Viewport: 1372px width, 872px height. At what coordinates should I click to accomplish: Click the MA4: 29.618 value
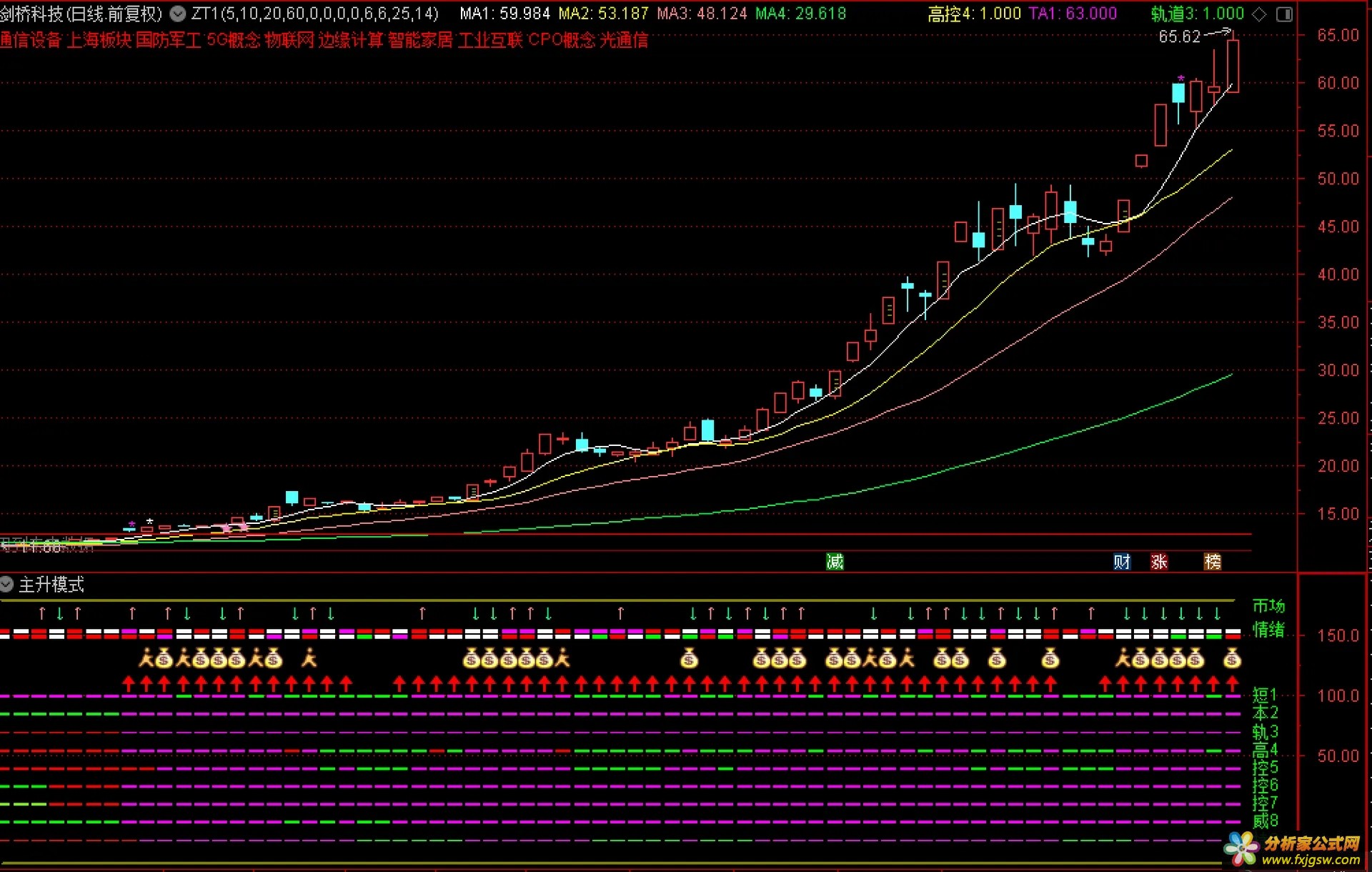click(x=800, y=14)
